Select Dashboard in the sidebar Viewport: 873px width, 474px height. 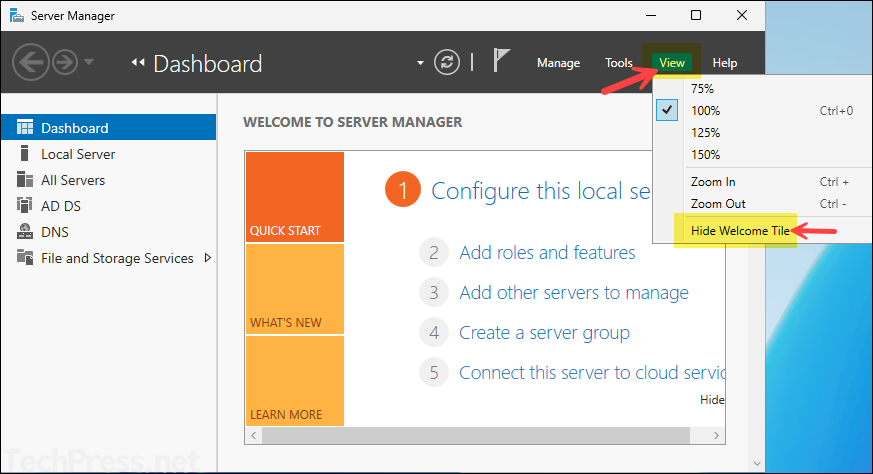[109, 128]
